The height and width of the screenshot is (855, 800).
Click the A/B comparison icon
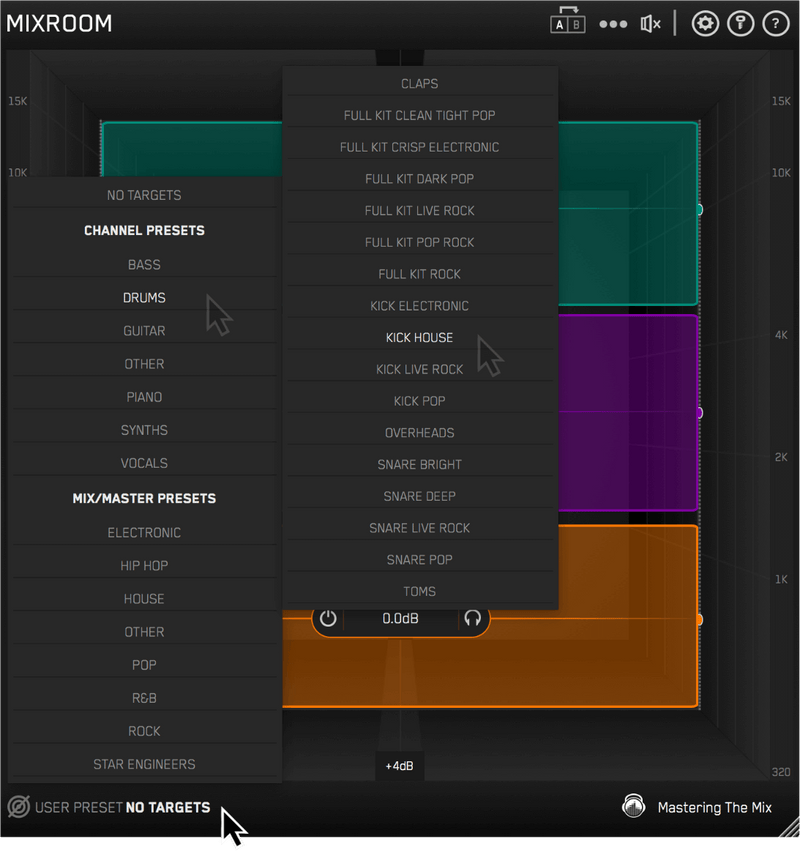(567, 22)
